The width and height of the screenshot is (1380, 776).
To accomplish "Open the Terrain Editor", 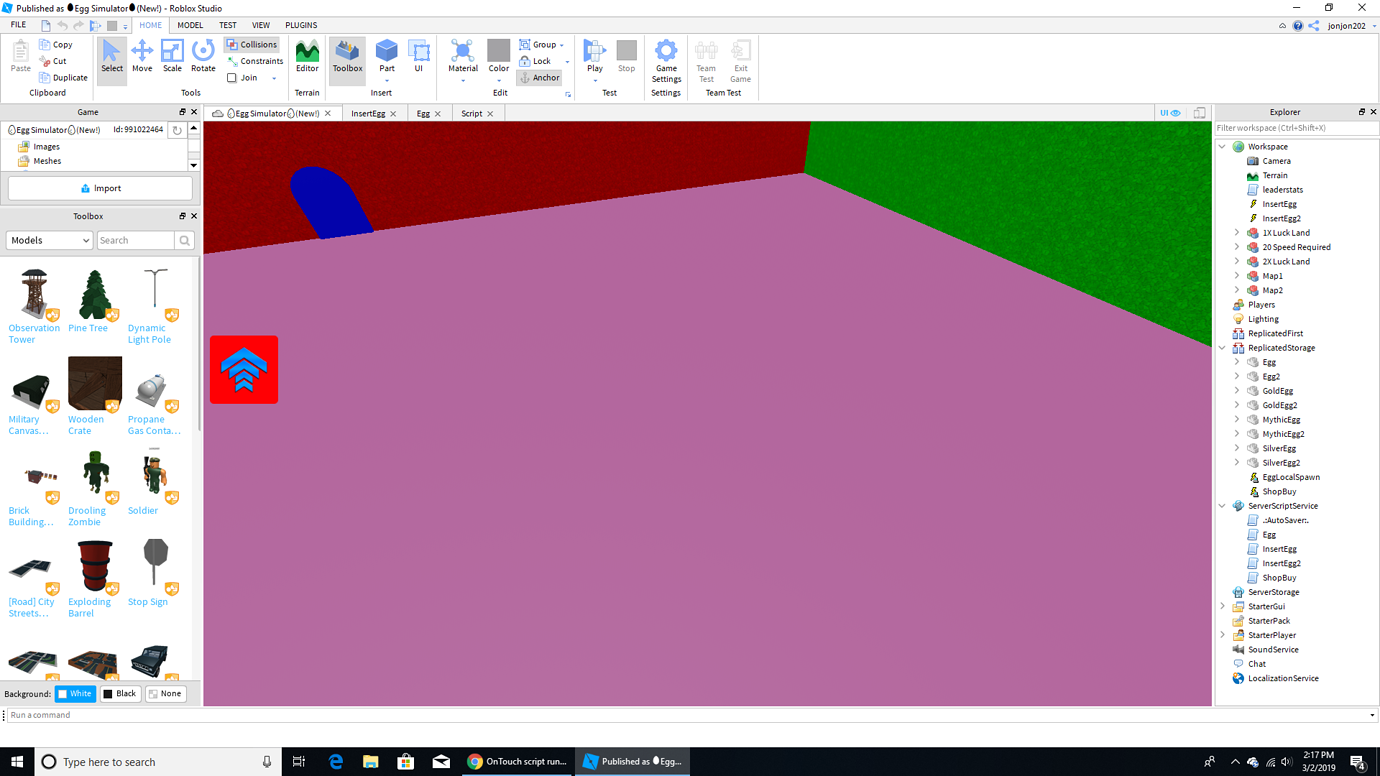I will [306, 58].
